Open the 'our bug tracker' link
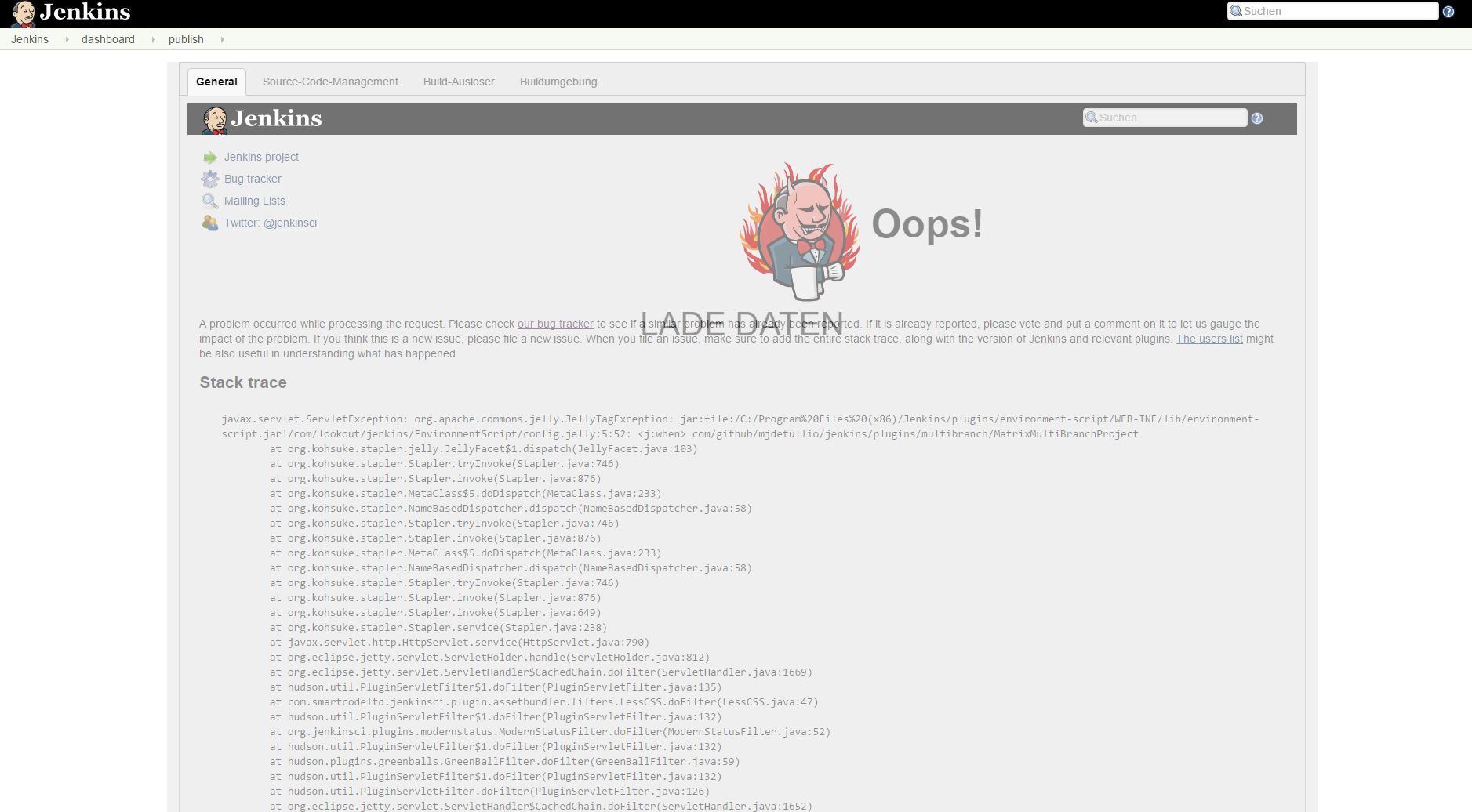This screenshot has height=812, width=1472. coord(555,324)
